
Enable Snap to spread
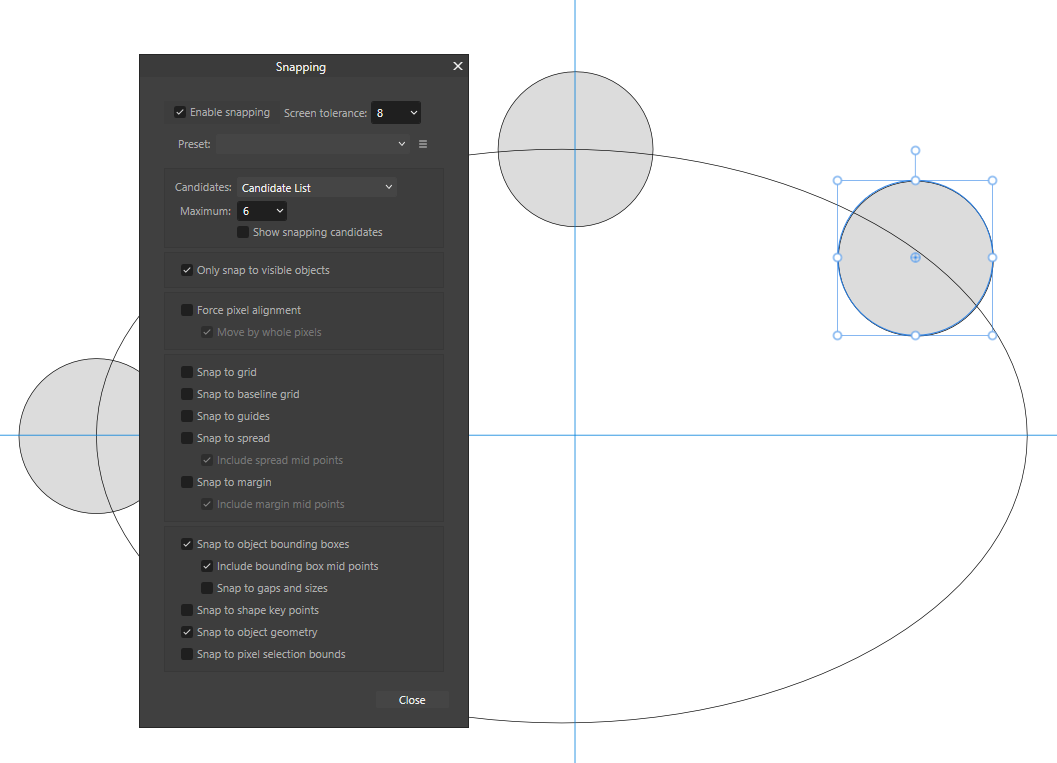[187, 437]
